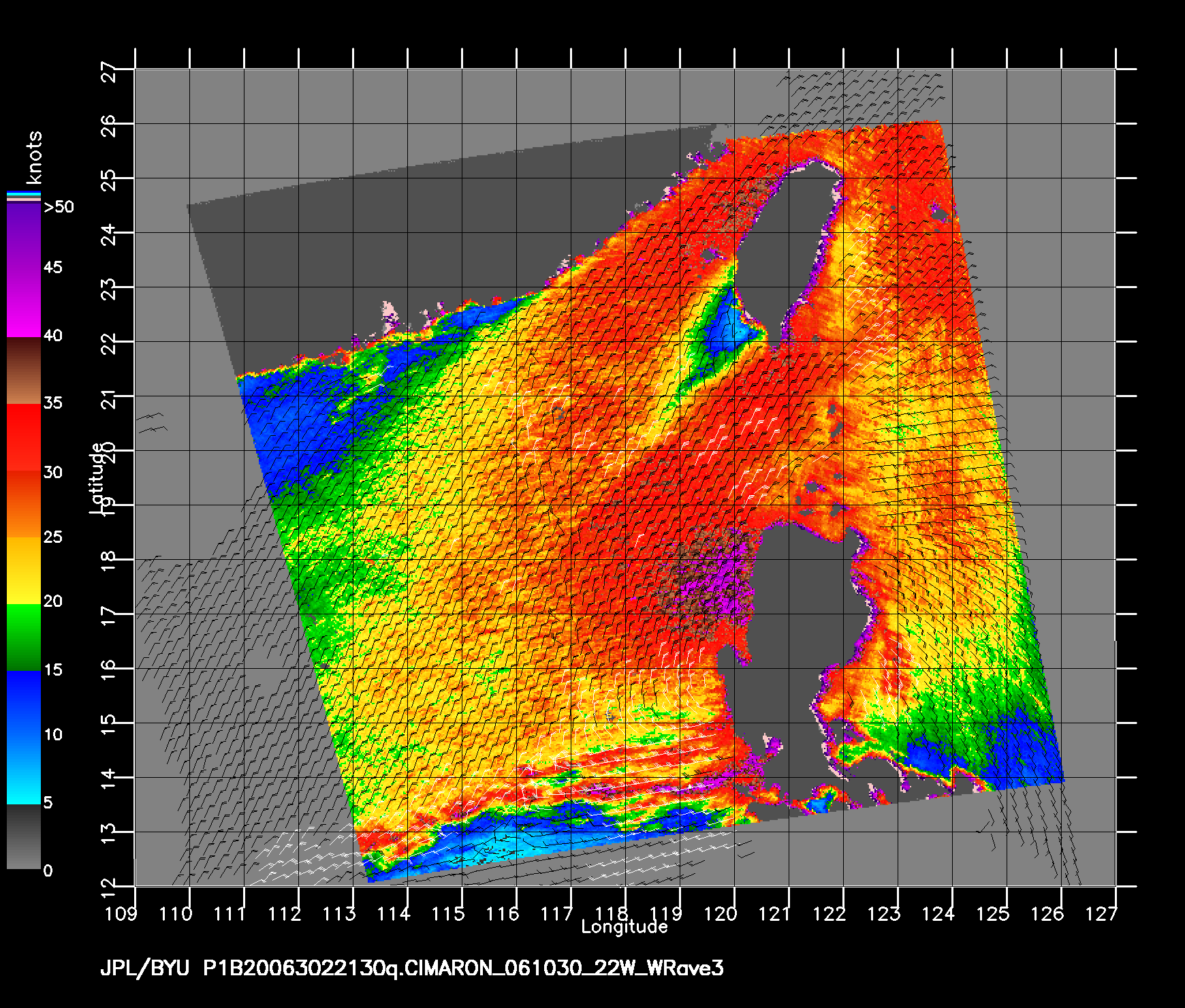The height and width of the screenshot is (1008, 1185).
Task: Click longitude tick label 124
Action: 938,913
